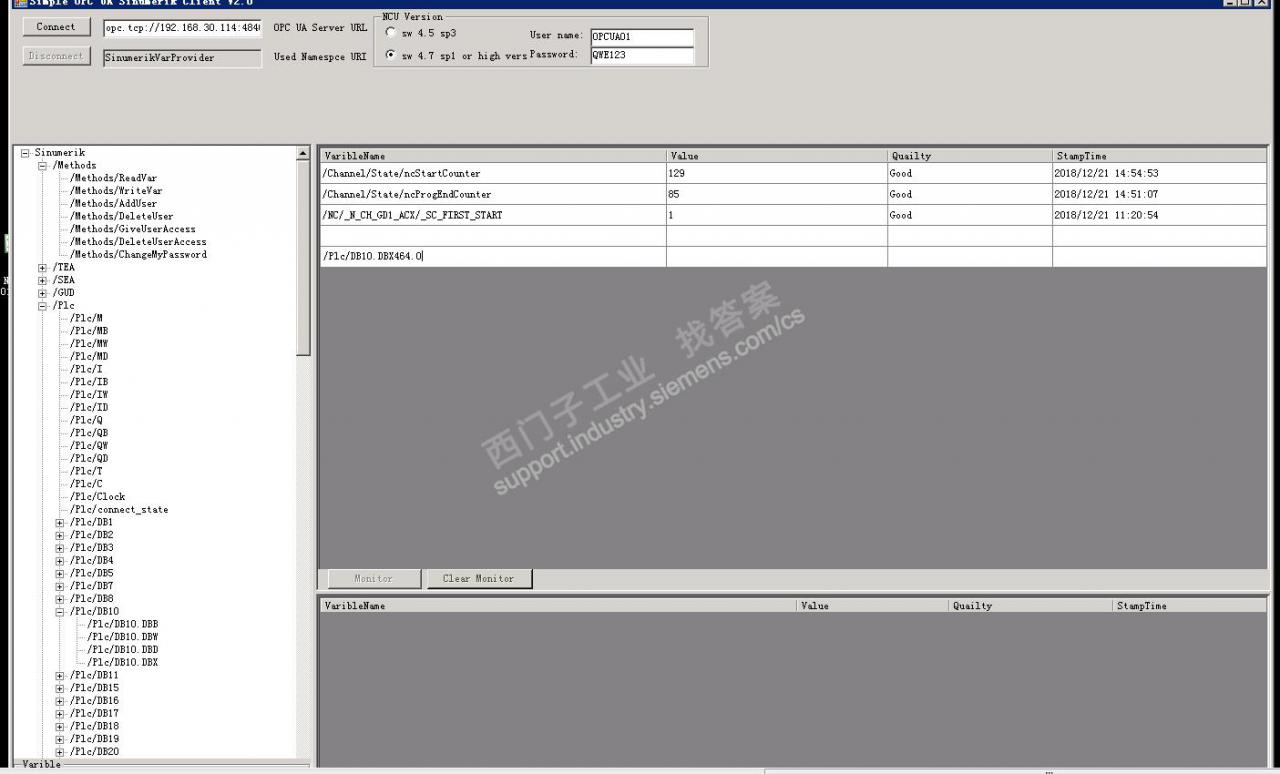Viewport: 1280px width, 774px height.
Task: Select /Plc/DB18 tree item
Action: click(x=94, y=727)
